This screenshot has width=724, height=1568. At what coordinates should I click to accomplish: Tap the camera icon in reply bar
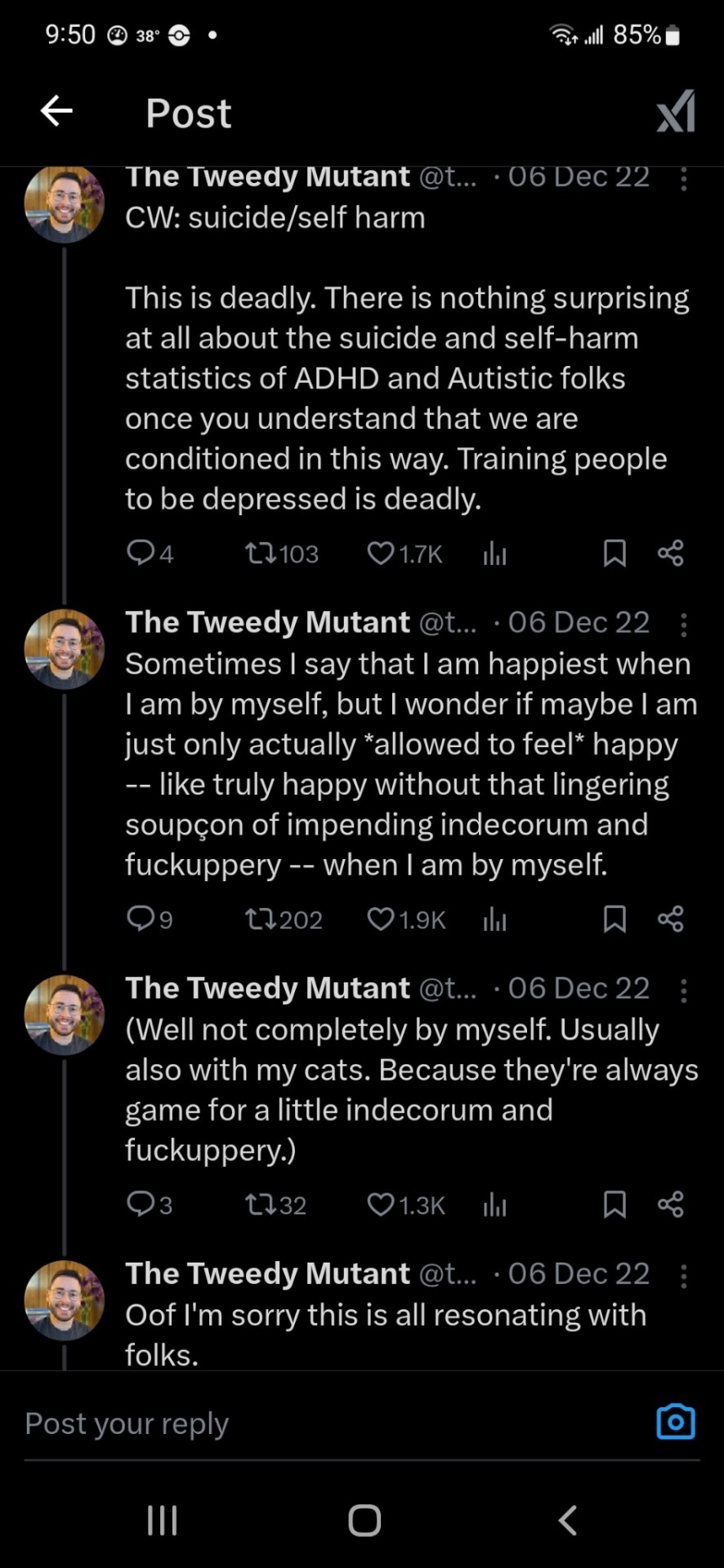click(675, 1423)
